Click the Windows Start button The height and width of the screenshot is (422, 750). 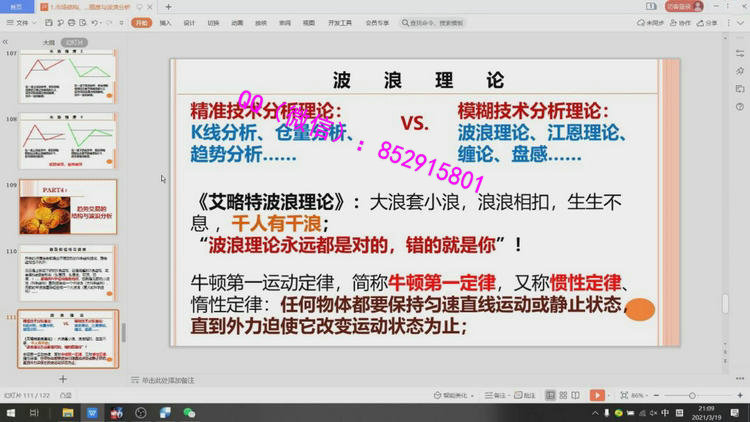point(9,412)
